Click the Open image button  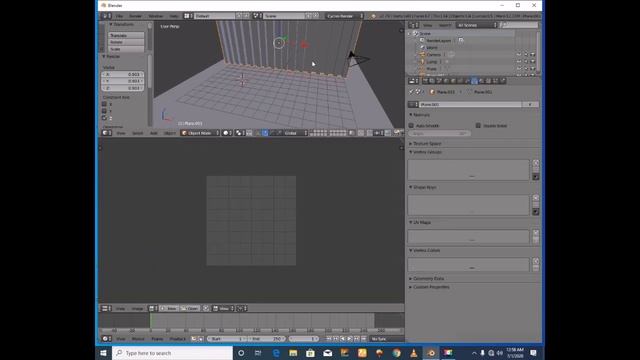(x=190, y=308)
